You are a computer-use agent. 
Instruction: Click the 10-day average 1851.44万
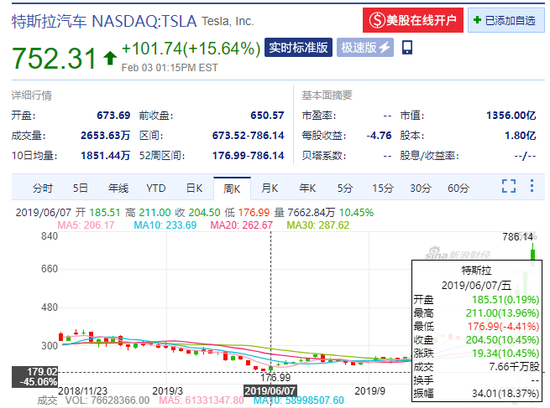[105, 155]
